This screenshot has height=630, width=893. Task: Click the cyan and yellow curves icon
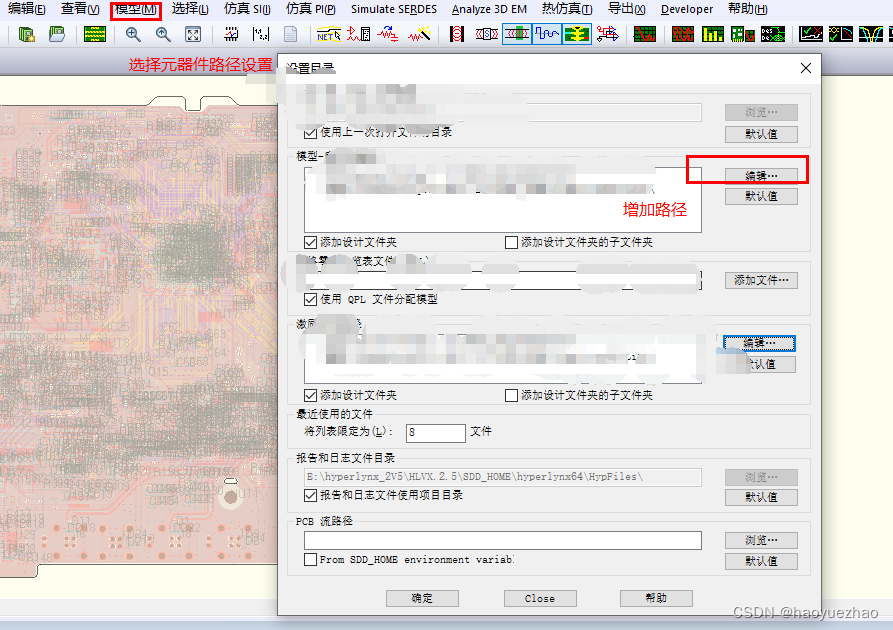tap(871, 35)
